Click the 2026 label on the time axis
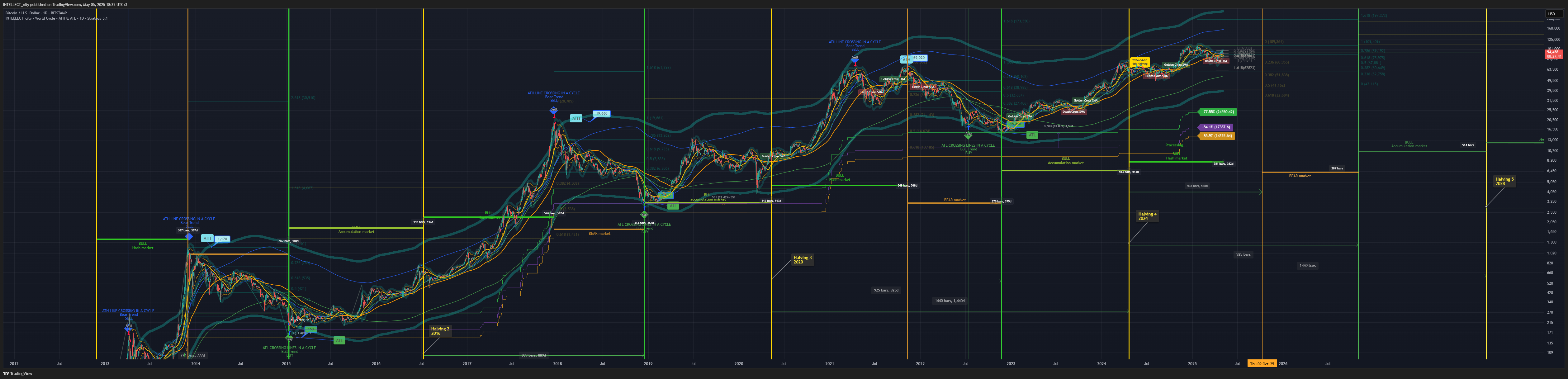The height and width of the screenshot is (379, 1568). (x=1282, y=364)
